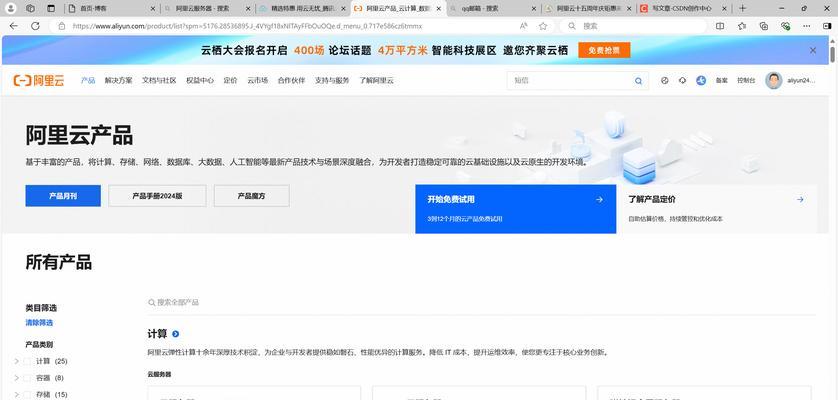
Task: Open a new tab with the plus icon
Action: coord(742,8)
